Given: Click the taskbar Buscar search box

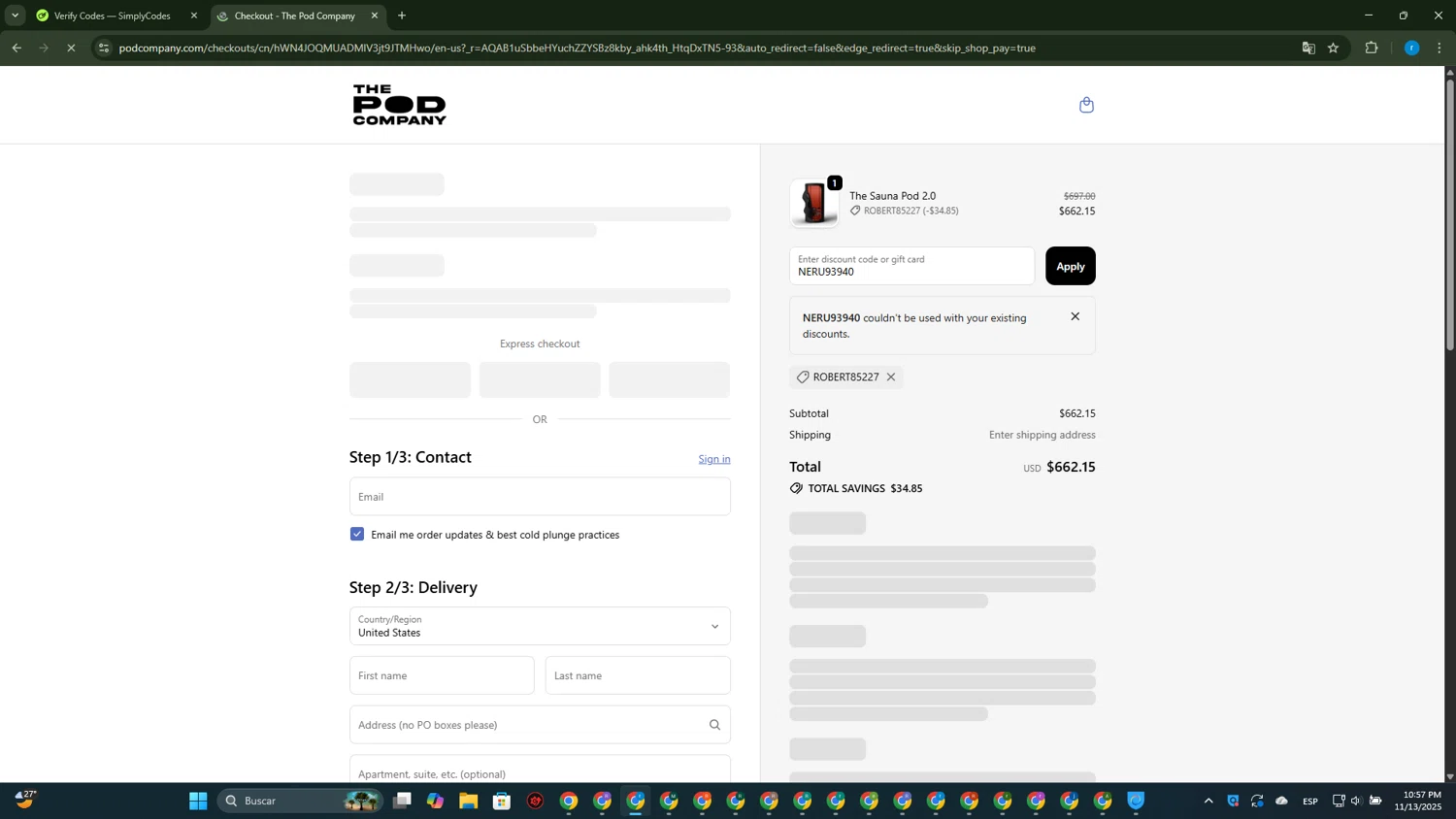Looking at the screenshot, I should pyautogui.click(x=301, y=801).
